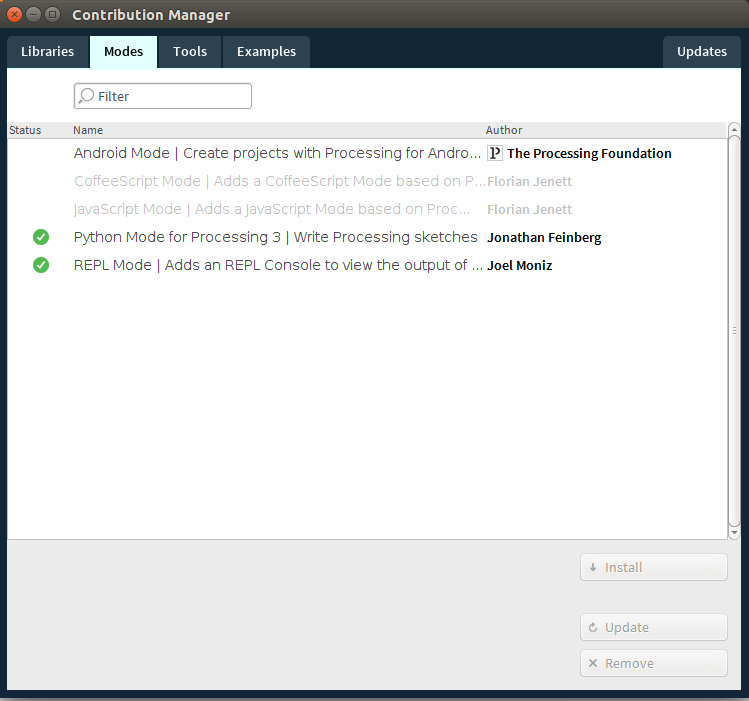
Task: Click Florian Jenett in the CoffeeScript row
Action: tap(529, 181)
